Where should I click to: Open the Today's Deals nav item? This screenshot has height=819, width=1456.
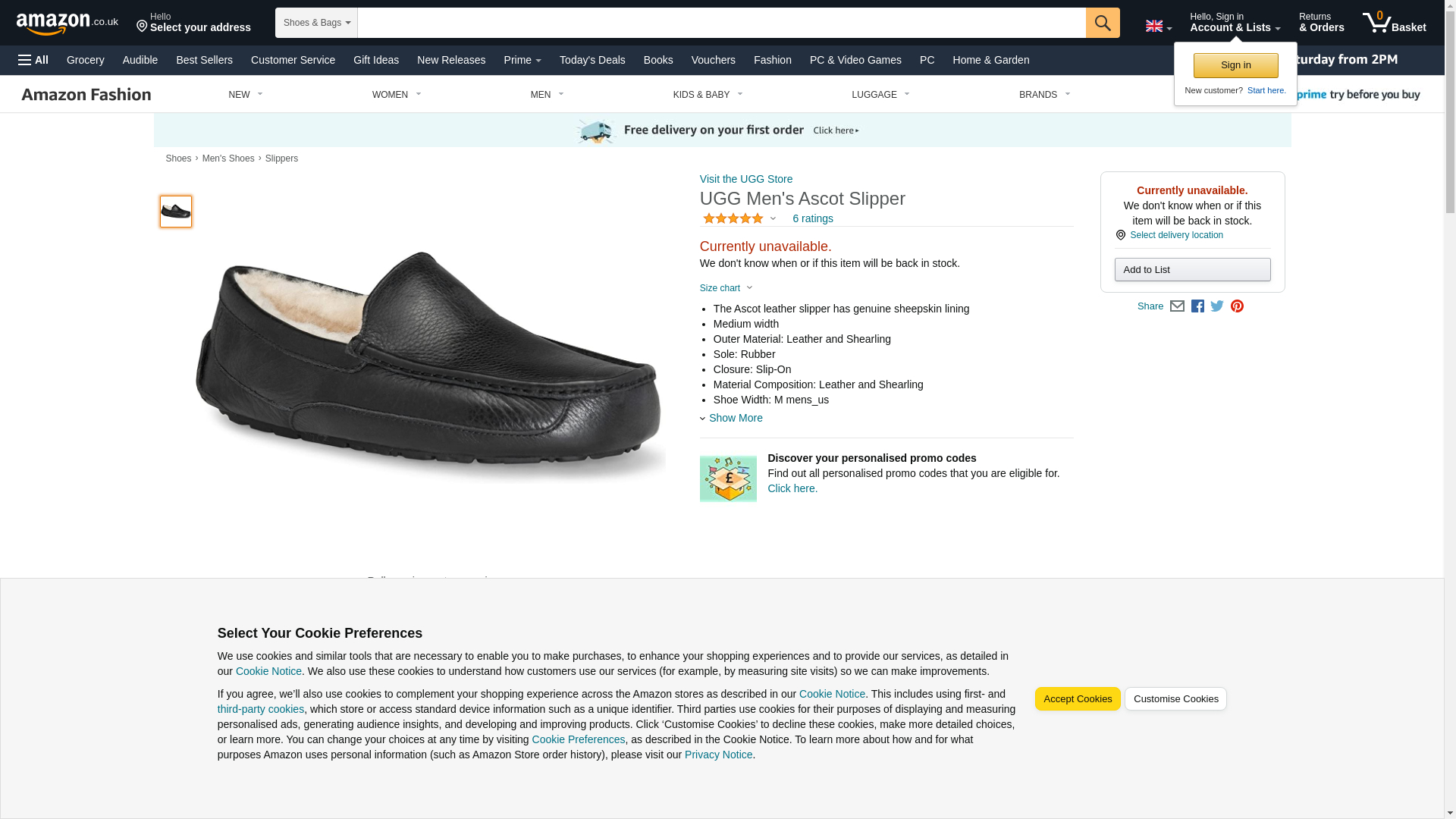pos(592,60)
